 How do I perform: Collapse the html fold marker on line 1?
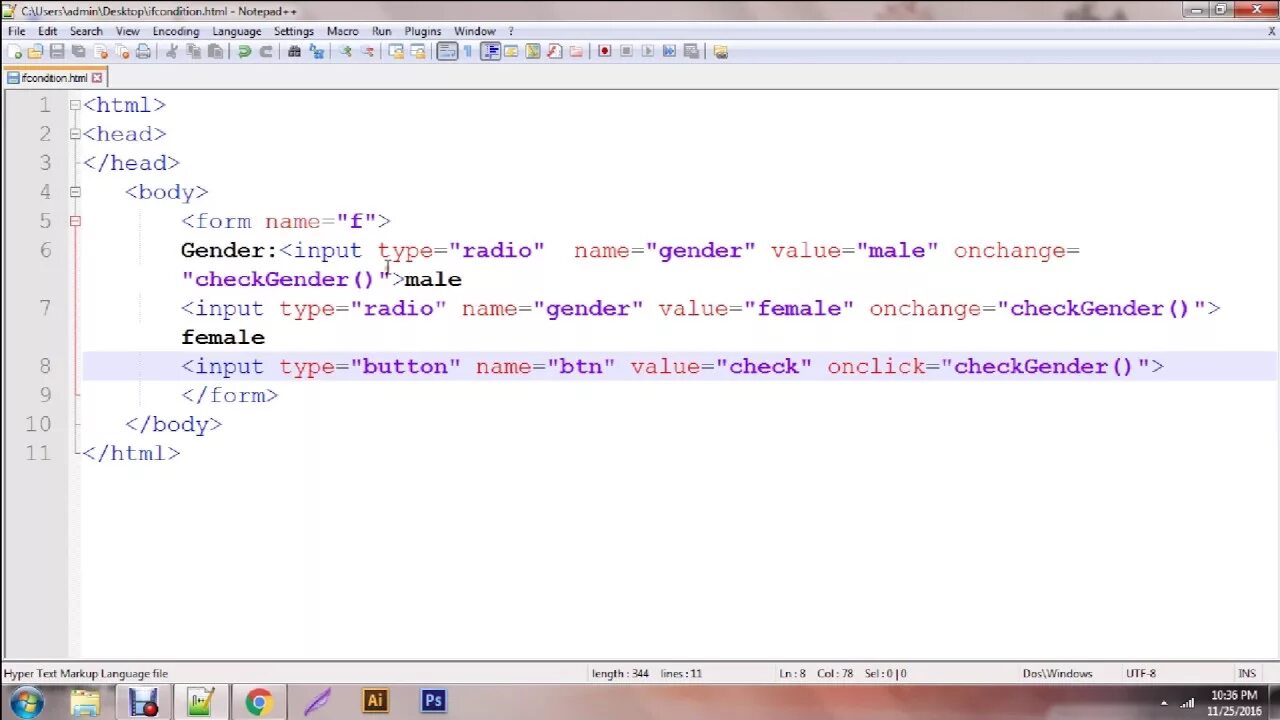pos(75,105)
